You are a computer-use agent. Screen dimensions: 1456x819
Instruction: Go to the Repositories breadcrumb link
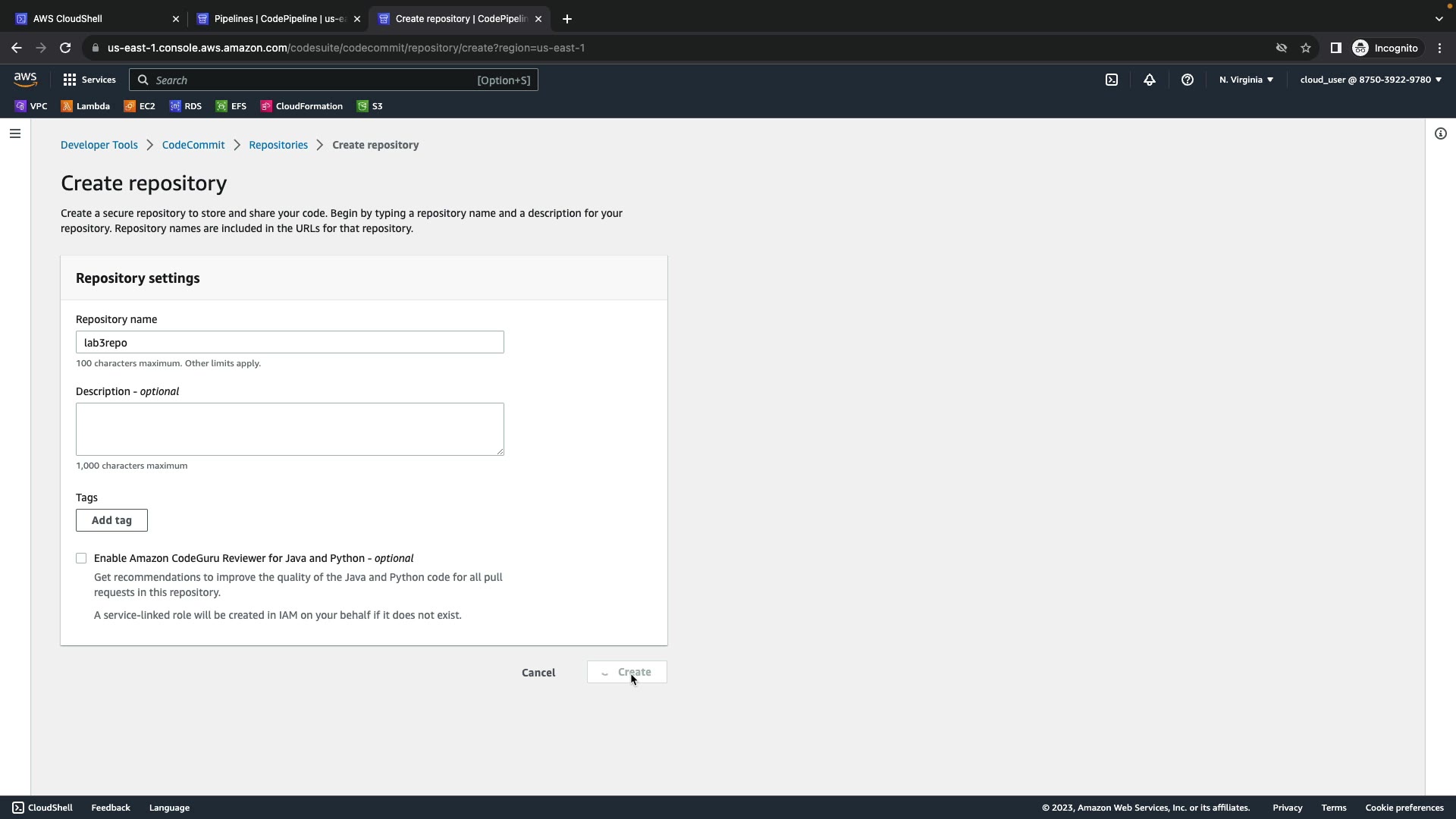tap(278, 145)
